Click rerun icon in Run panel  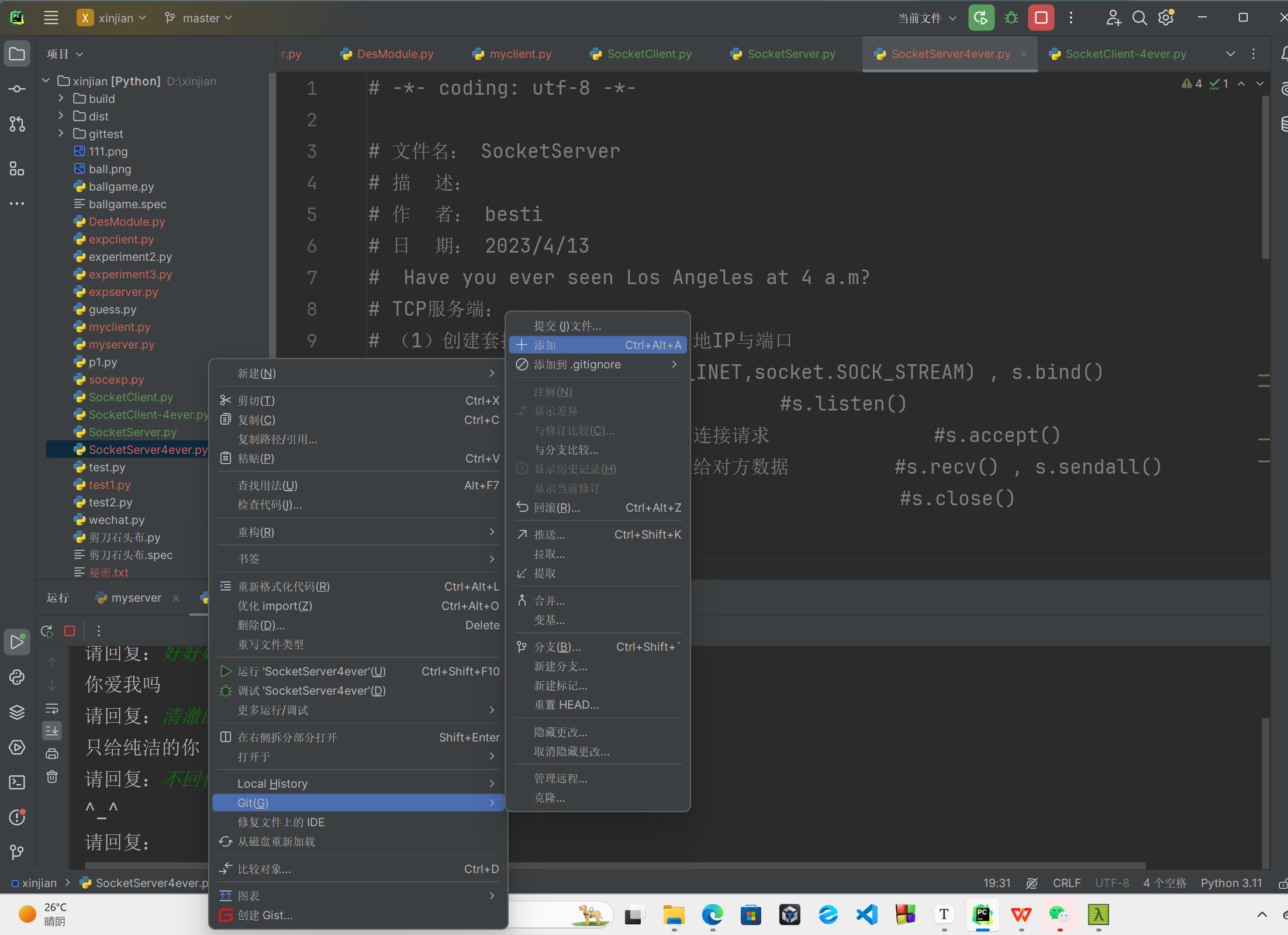(47, 631)
